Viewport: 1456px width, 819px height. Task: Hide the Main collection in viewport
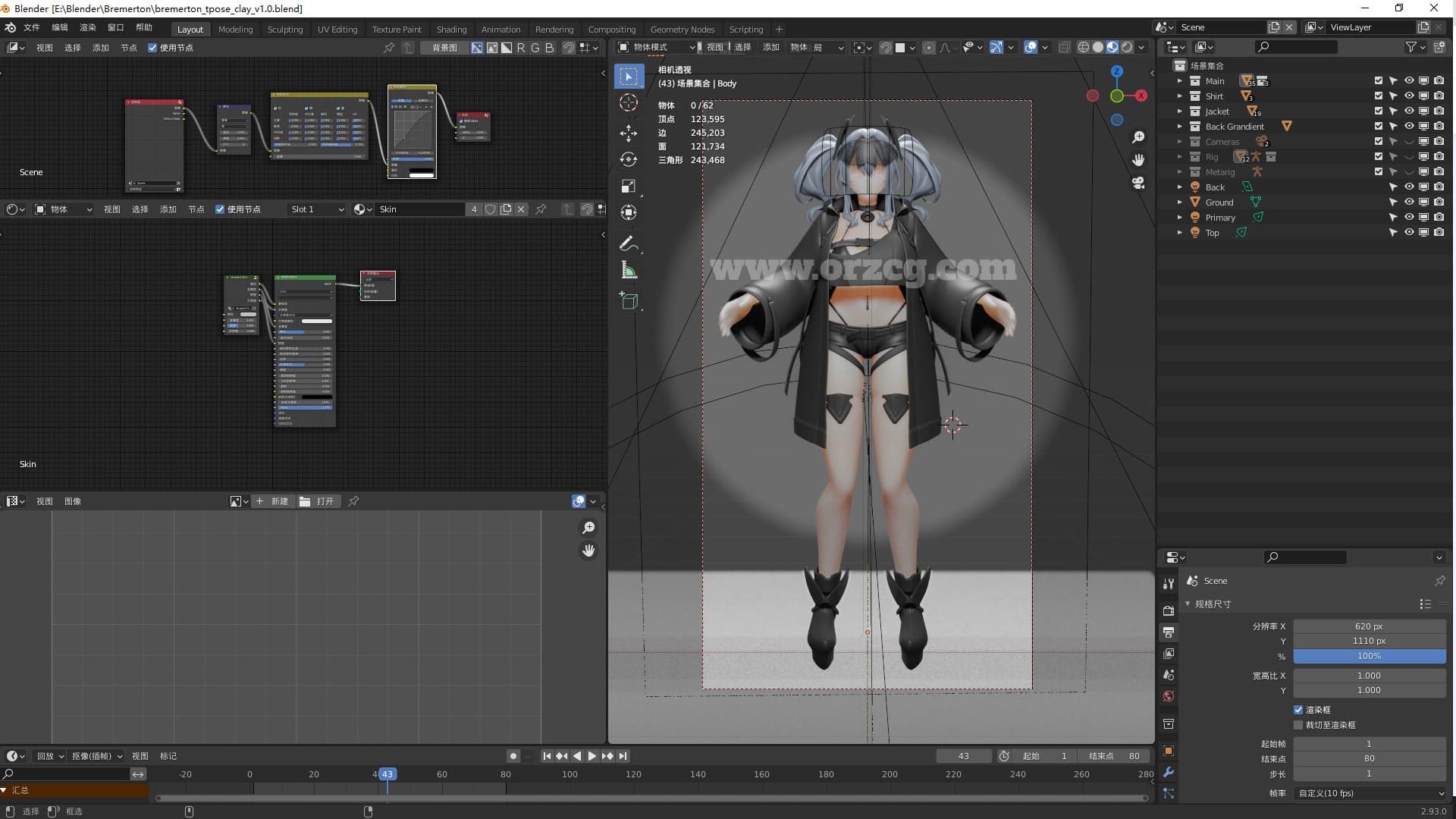(1408, 80)
